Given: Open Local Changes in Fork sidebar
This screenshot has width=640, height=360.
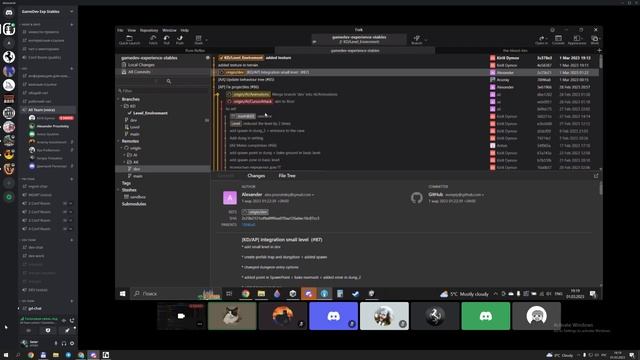Looking at the screenshot, I should [x=141, y=65].
